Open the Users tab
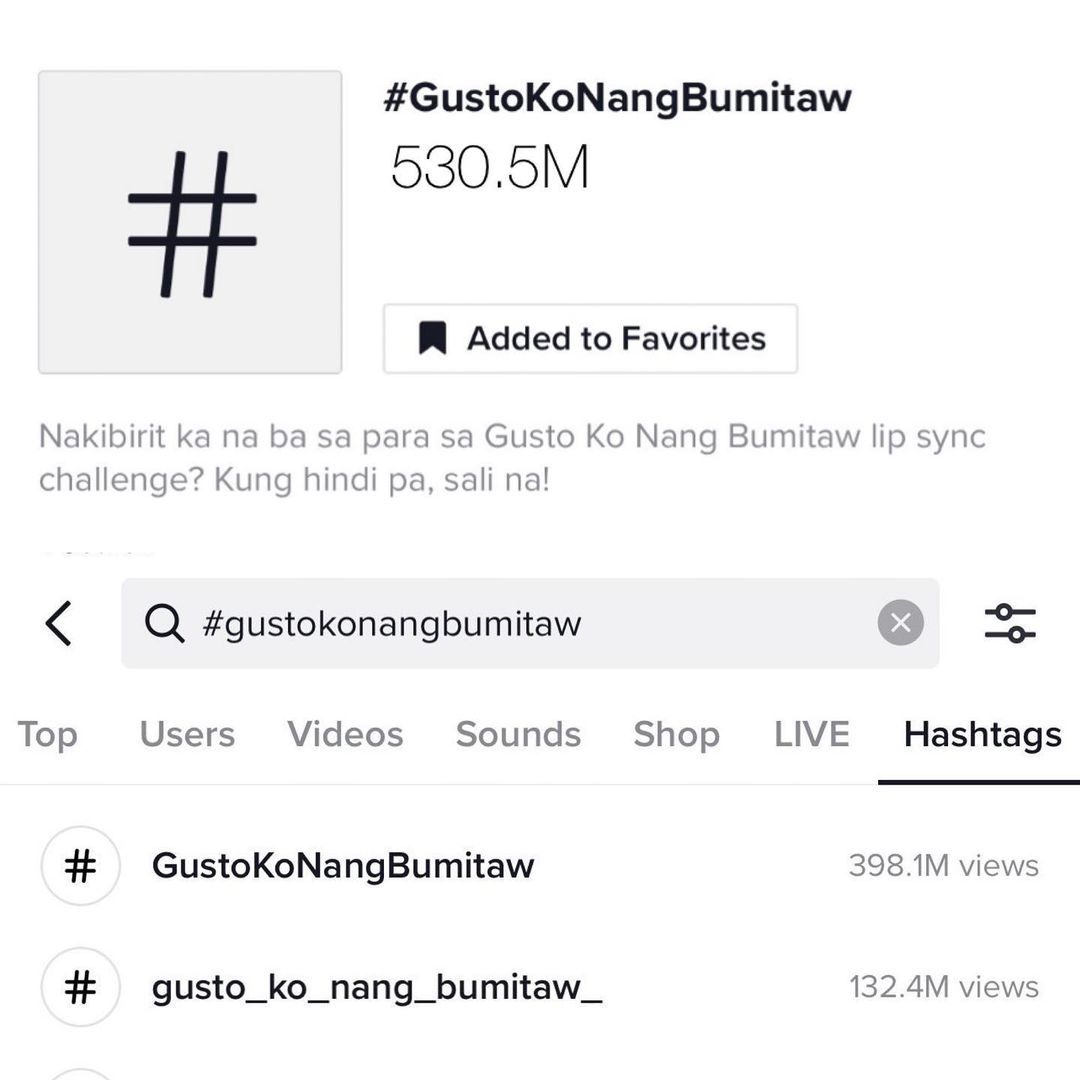 point(187,735)
